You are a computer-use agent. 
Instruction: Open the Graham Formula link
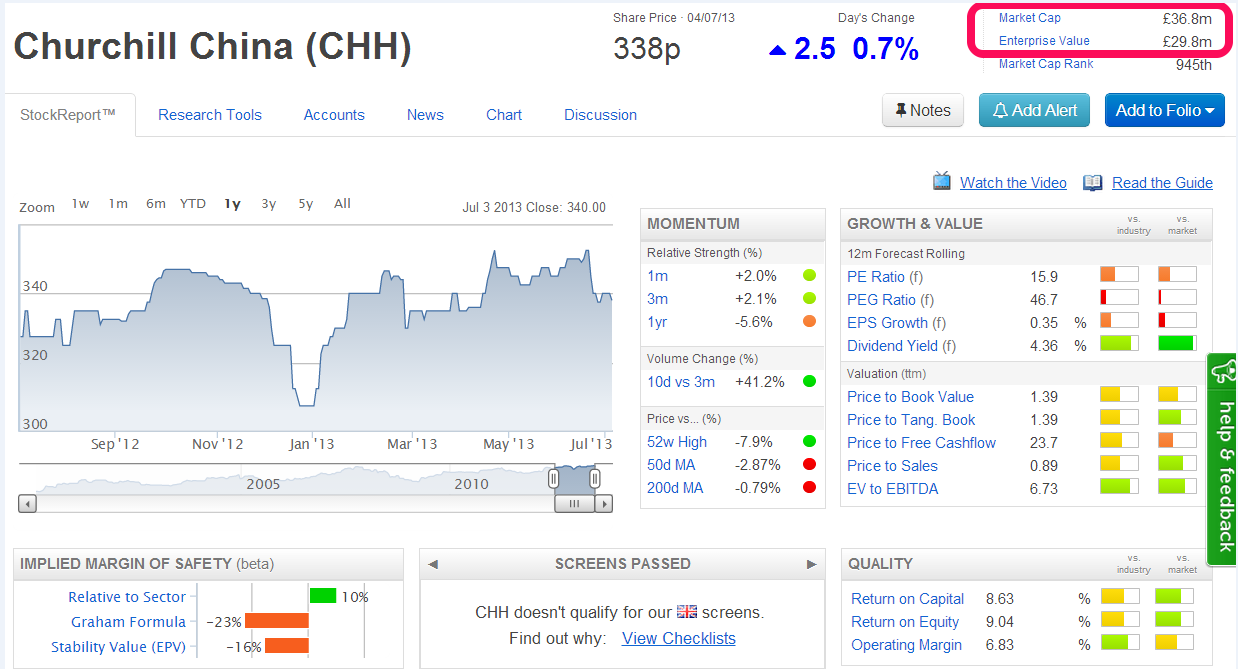128,622
